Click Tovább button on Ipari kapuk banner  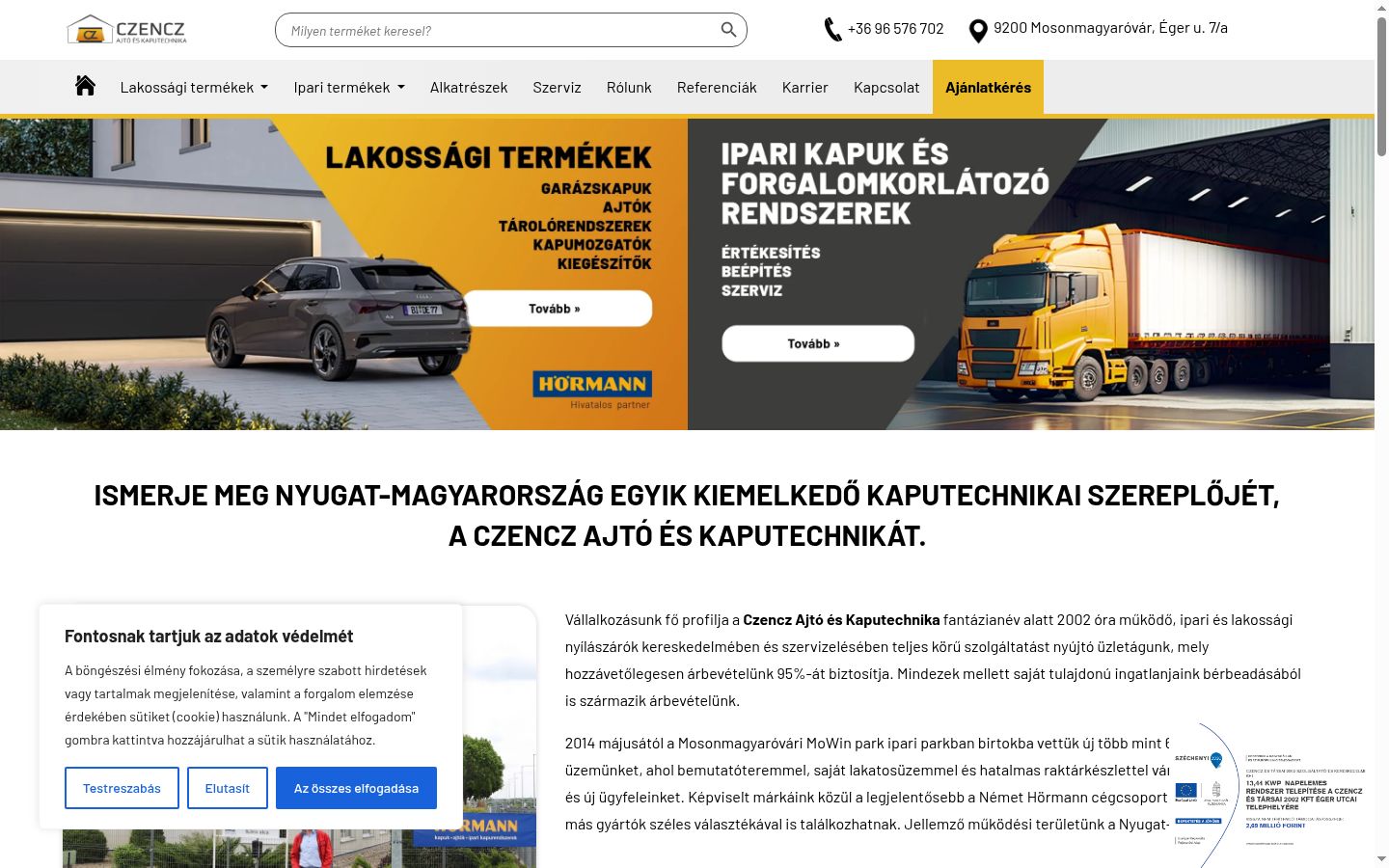[818, 343]
